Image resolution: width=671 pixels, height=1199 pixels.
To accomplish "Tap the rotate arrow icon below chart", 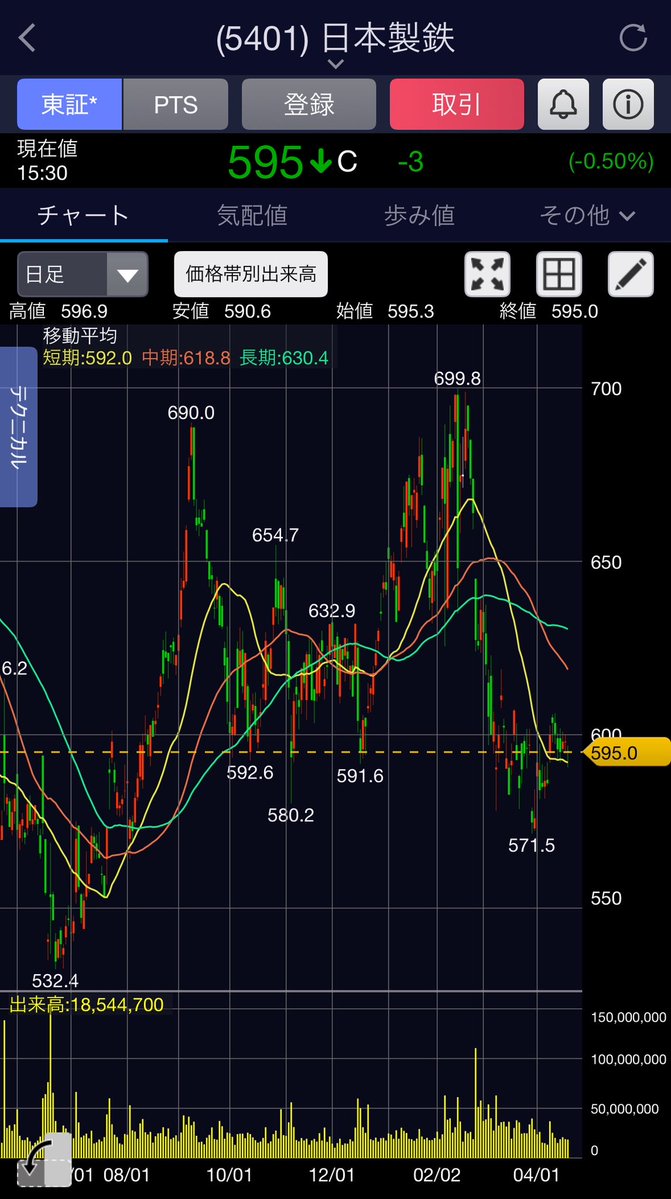I will (44, 1160).
